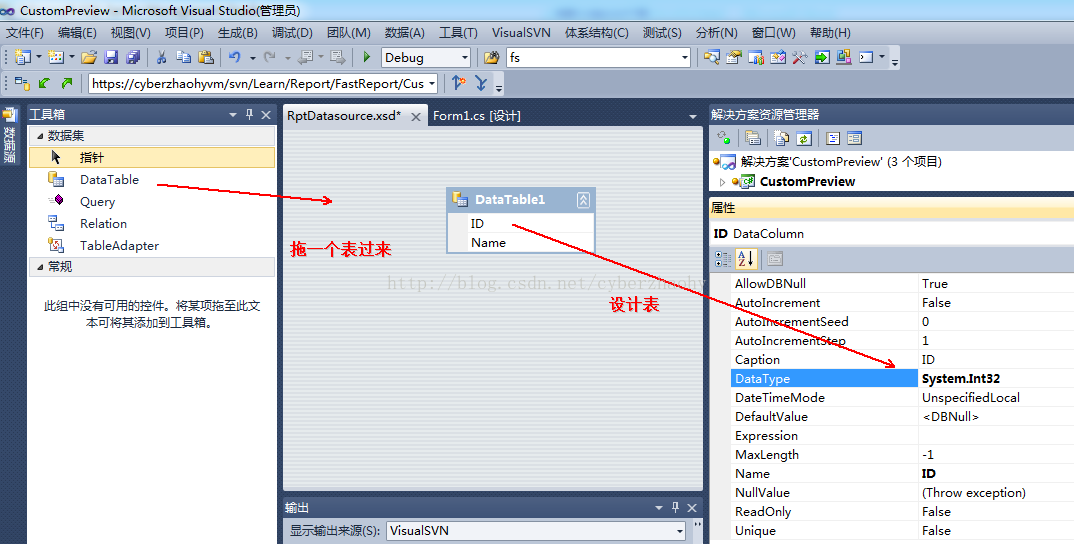Select TableAdapter in the toolbox
This screenshot has width=1074, height=544.
click(x=152, y=245)
